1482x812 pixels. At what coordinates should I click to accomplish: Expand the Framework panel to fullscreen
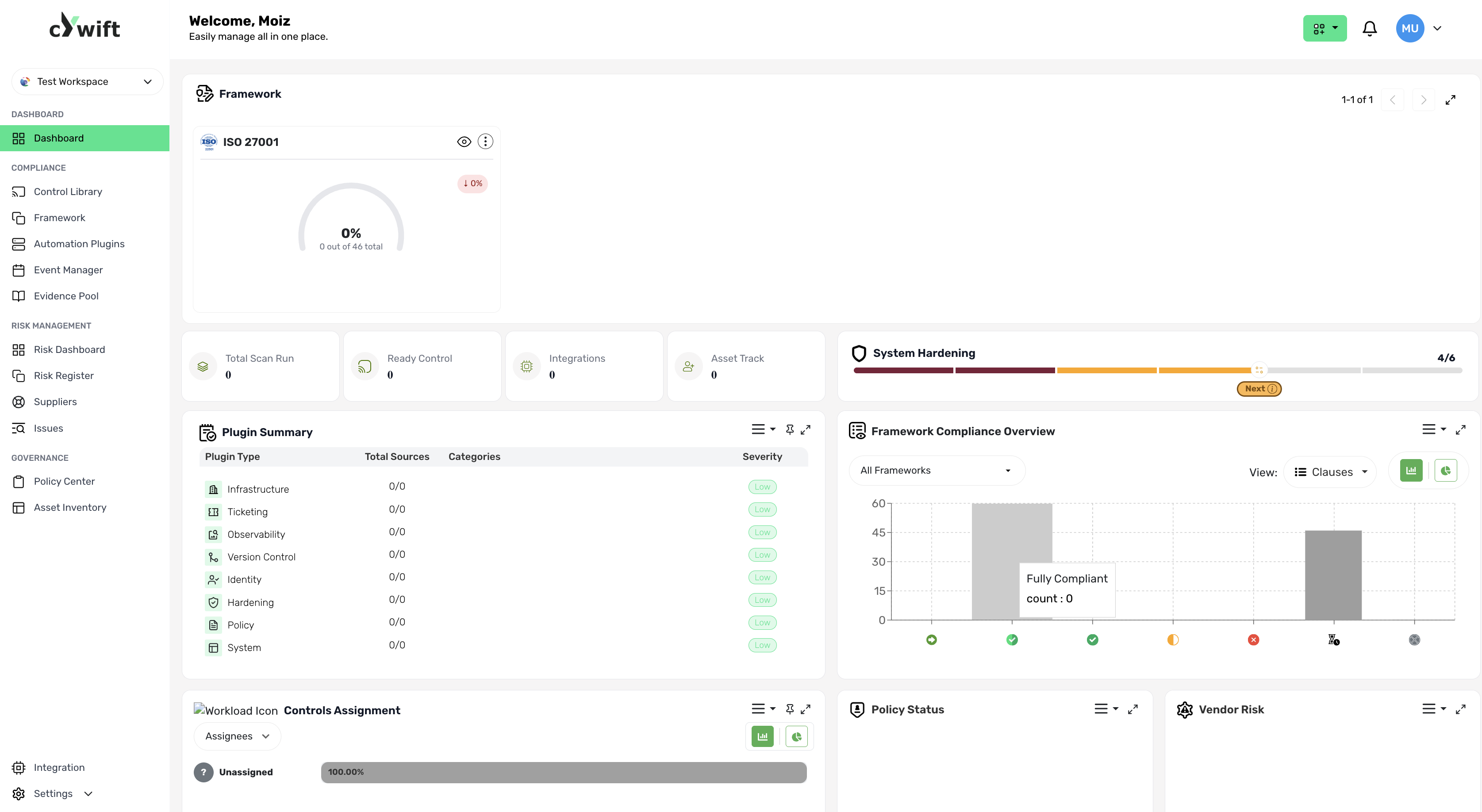pyautogui.click(x=1450, y=100)
